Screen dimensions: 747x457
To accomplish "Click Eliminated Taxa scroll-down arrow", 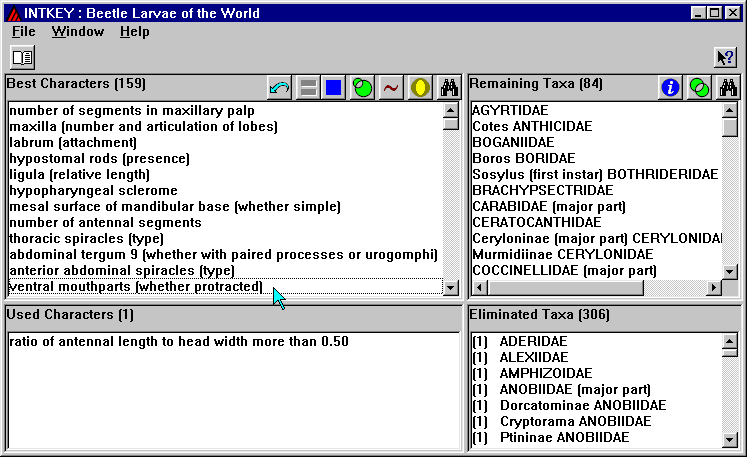I will point(730,439).
